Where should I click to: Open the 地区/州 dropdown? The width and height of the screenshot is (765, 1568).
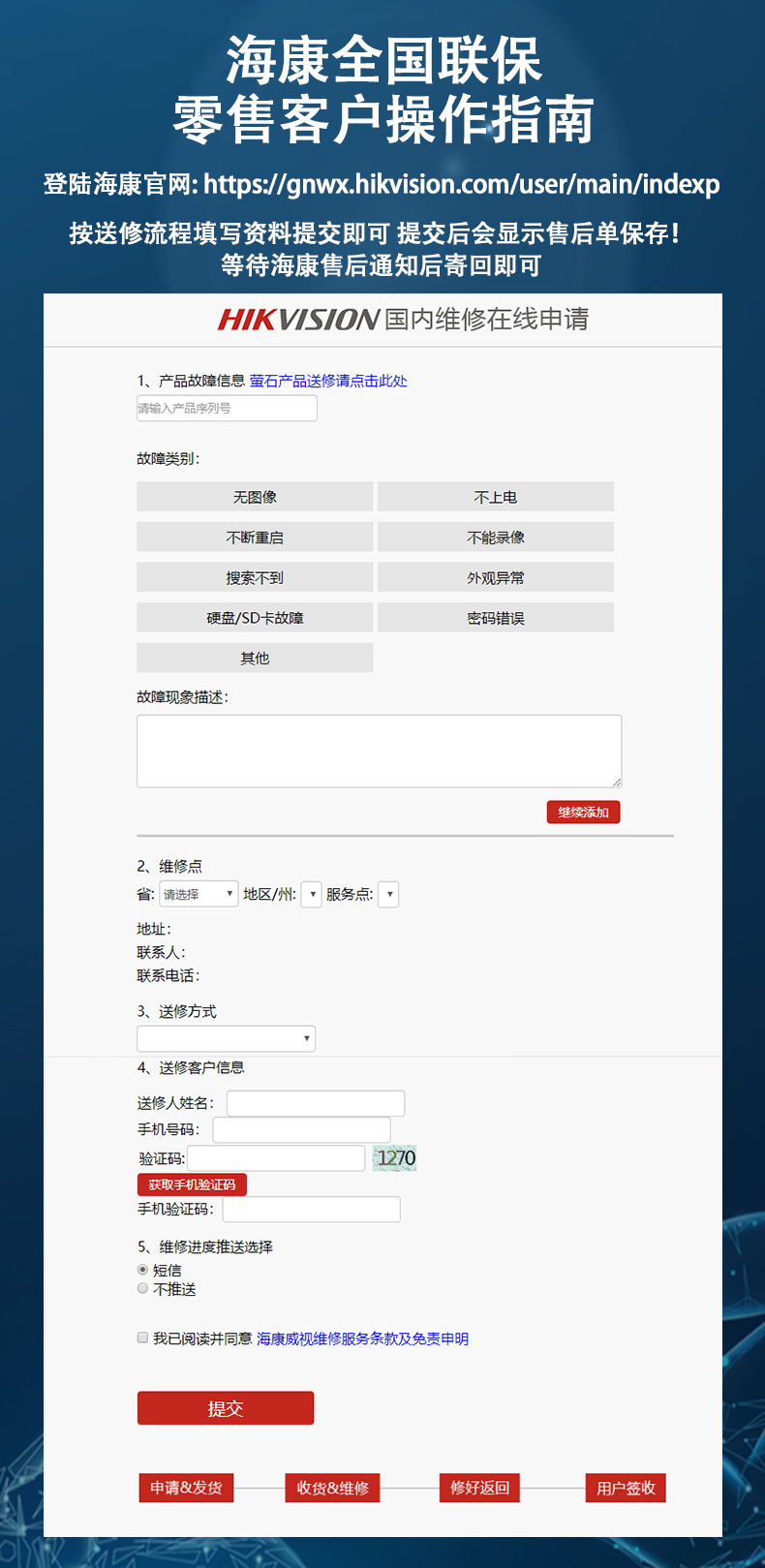coord(311,894)
